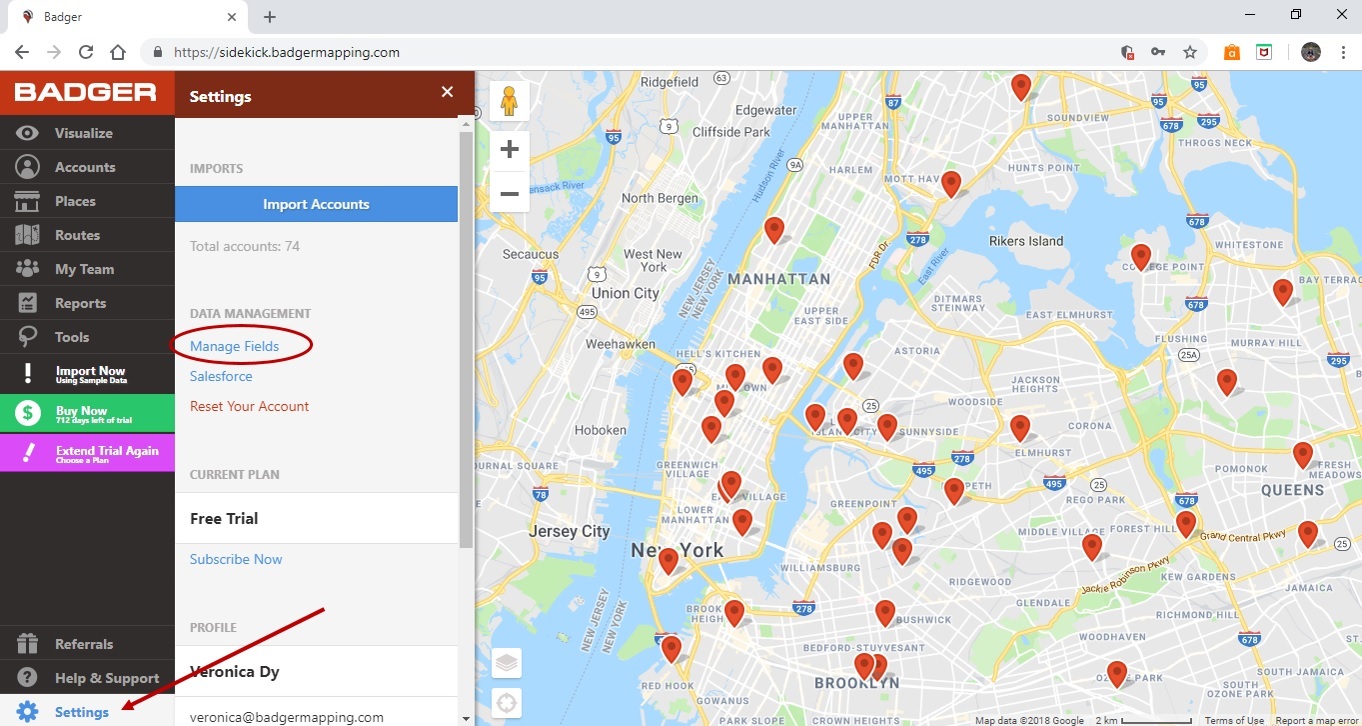The width and height of the screenshot is (1362, 726).
Task: Click the Veronica Dy profile name
Action: click(x=234, y=671)
